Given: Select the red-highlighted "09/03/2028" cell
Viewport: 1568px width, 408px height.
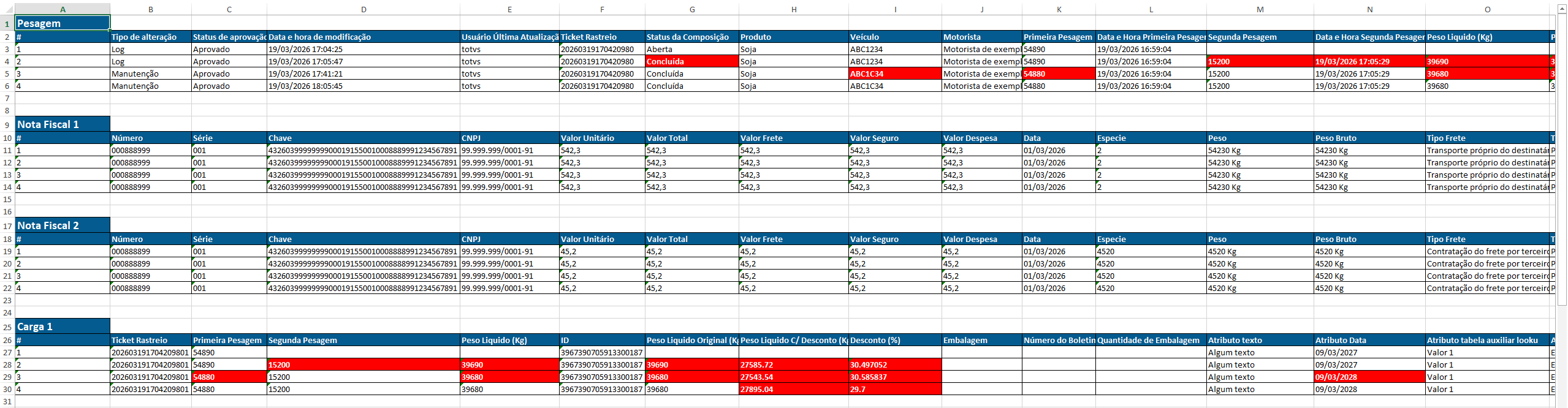Looking at the screenshot, I should pyautogui.click(x=1369, y=377).
